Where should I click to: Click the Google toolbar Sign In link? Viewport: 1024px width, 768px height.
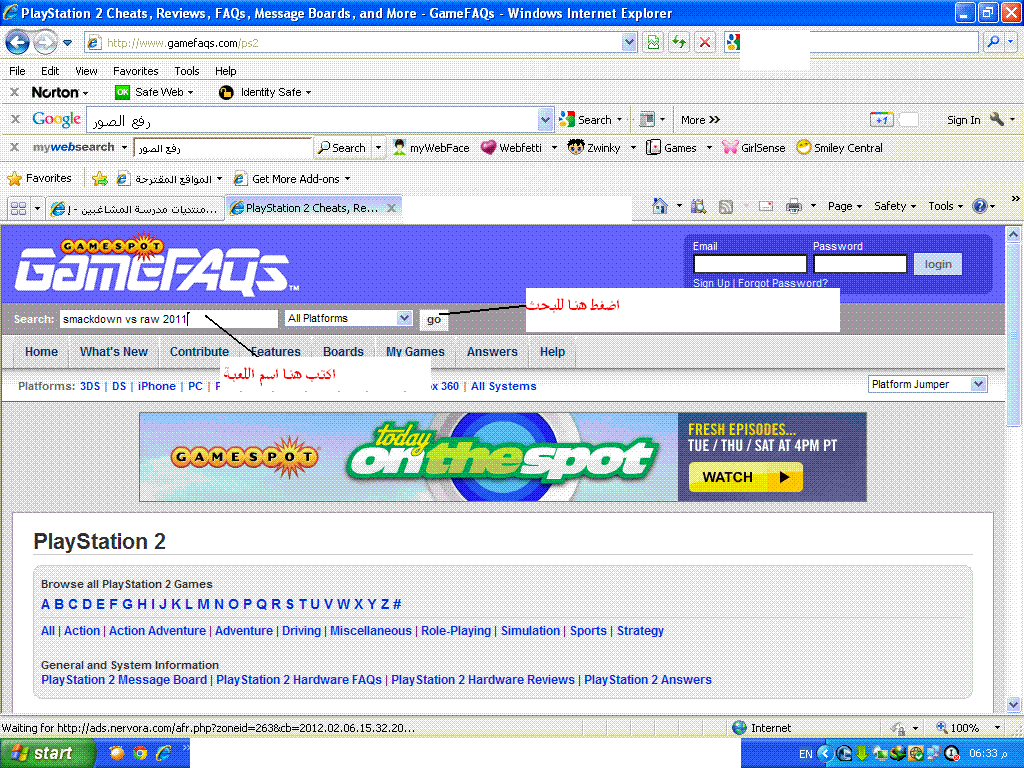pos(964,120)
